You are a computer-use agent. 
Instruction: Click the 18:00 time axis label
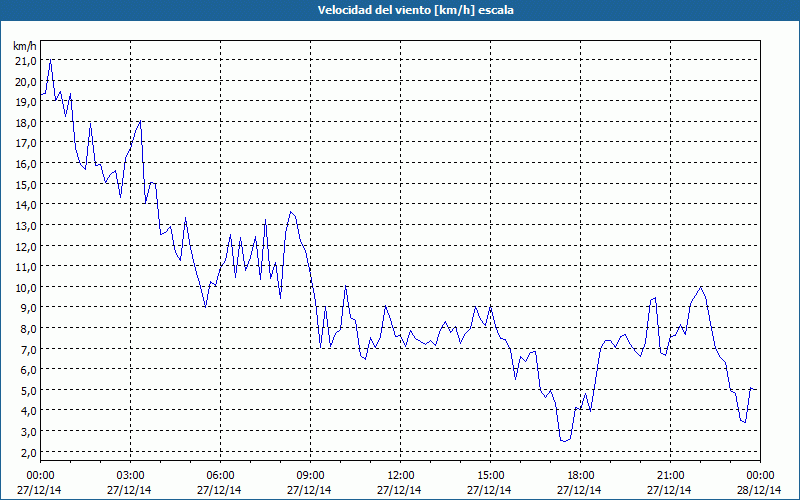580,476
